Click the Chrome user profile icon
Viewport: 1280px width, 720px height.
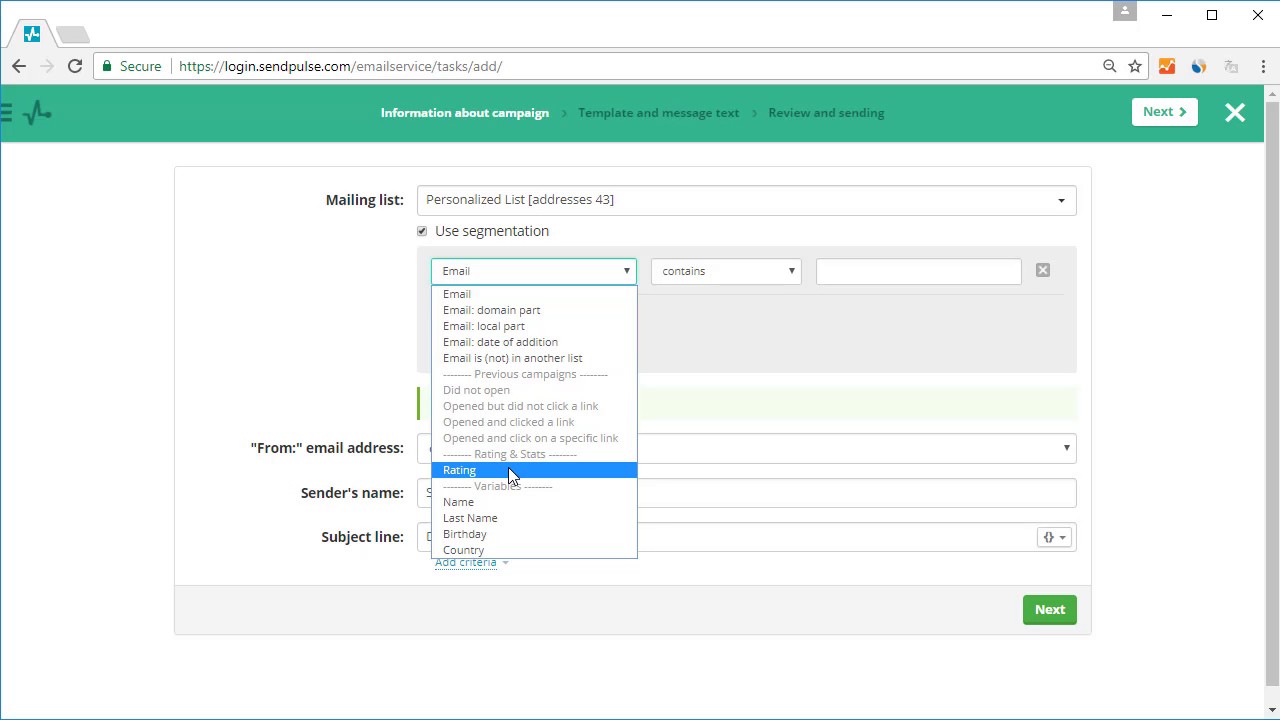pyautogui.click(x=1125, y=11)
